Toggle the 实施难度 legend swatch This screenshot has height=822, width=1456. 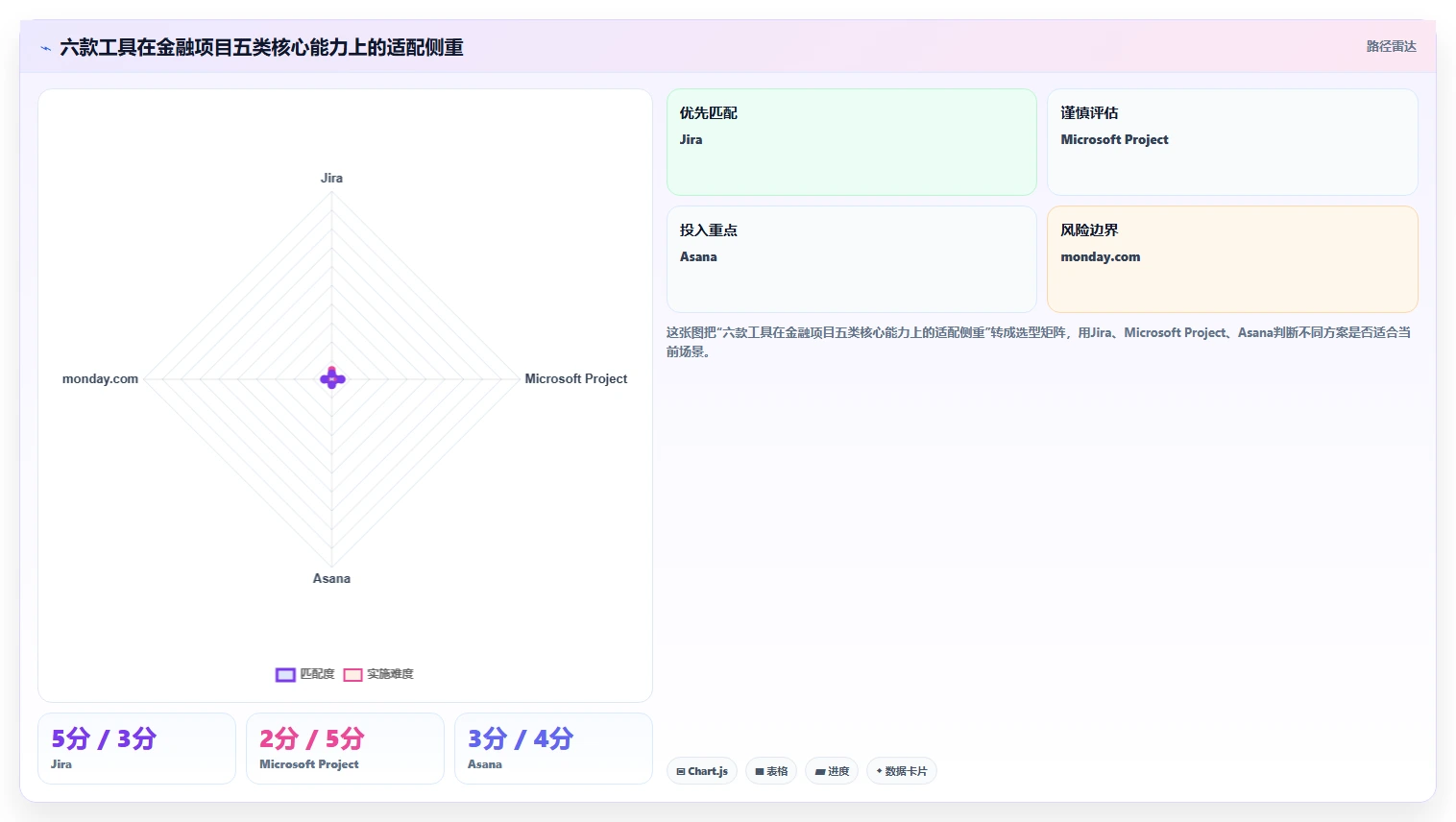point(352,675)
